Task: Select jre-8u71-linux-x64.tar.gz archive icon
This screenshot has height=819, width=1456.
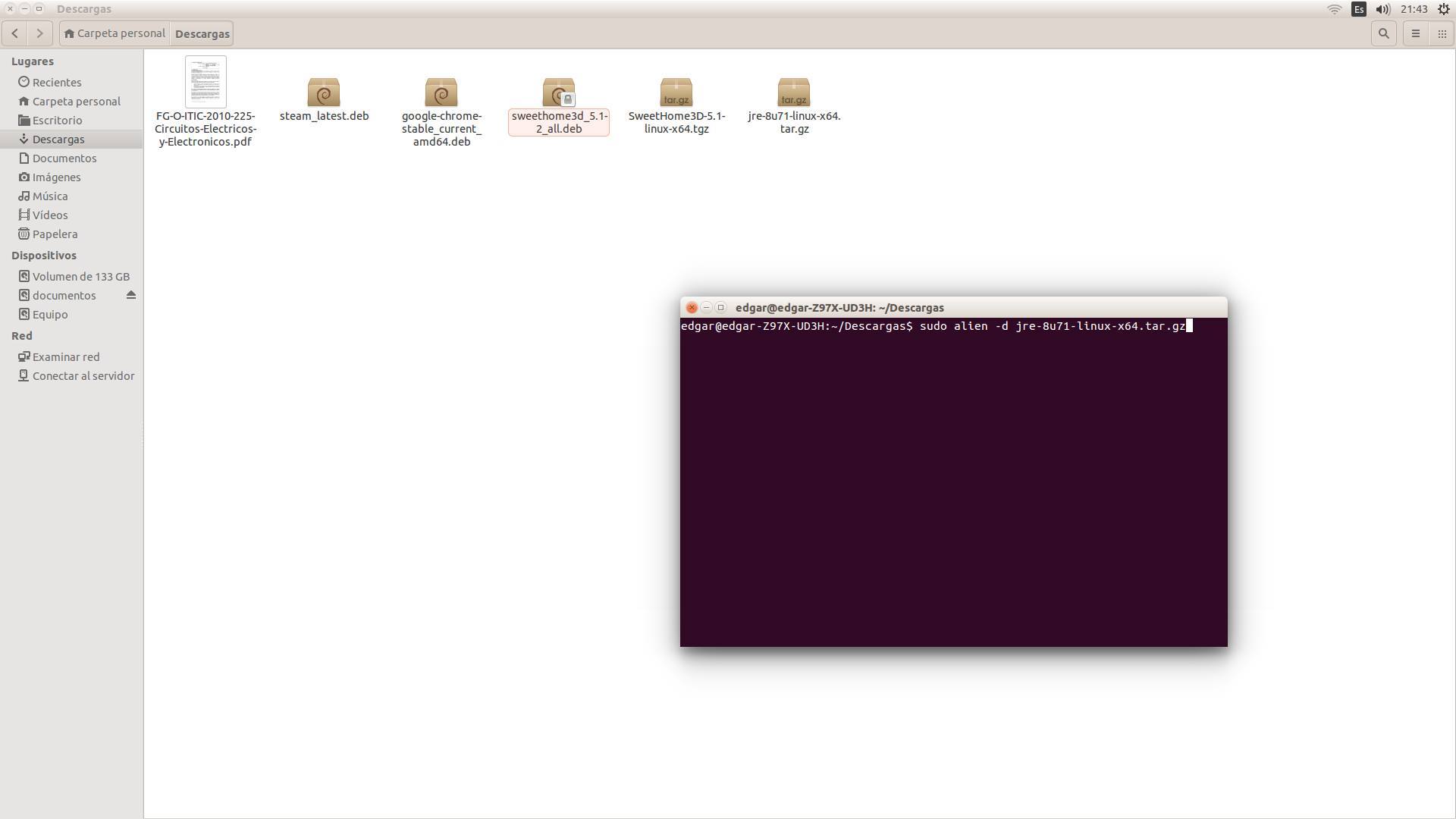Action: click(794, 92)
